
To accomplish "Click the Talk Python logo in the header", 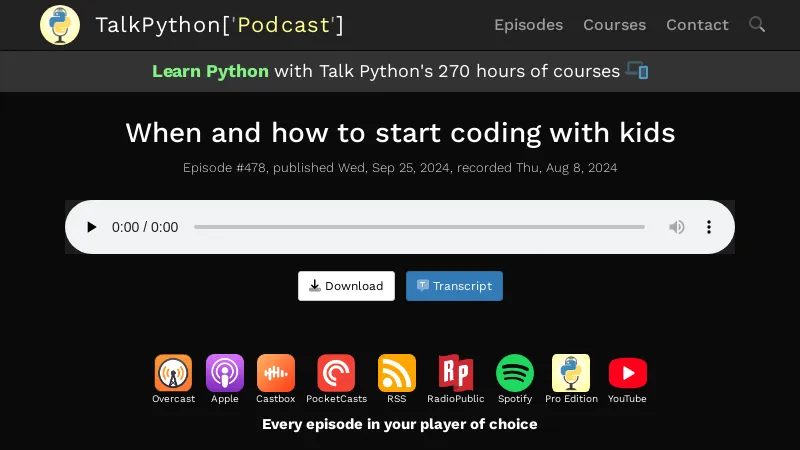I will pyautogui.click(x=60, y=25).
